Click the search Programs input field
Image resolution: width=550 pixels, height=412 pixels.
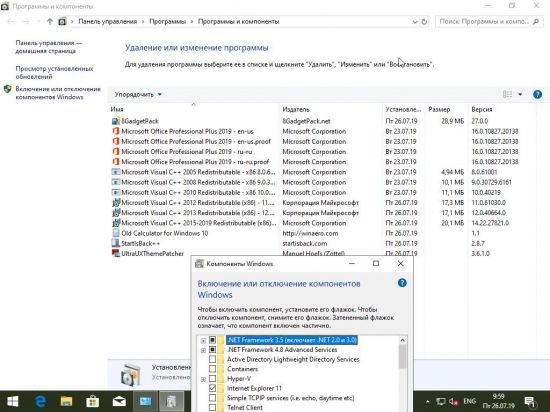[484, 22]
